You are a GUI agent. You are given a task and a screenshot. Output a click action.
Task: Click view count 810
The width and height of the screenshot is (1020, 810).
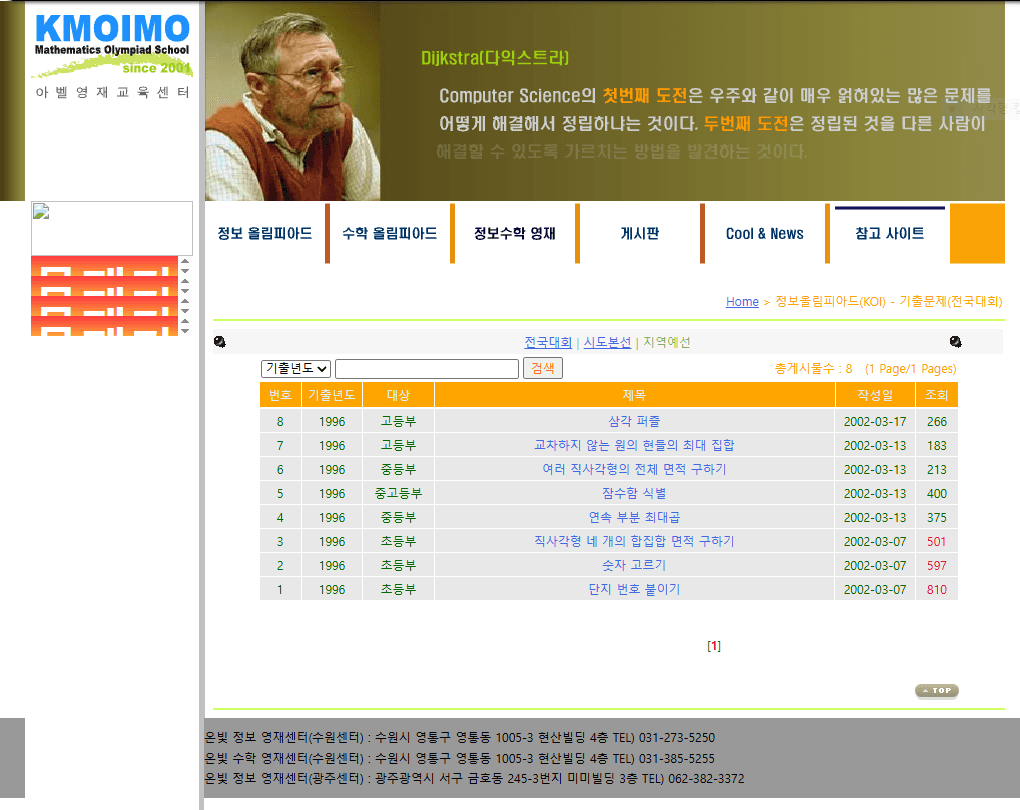coord(937,589)
